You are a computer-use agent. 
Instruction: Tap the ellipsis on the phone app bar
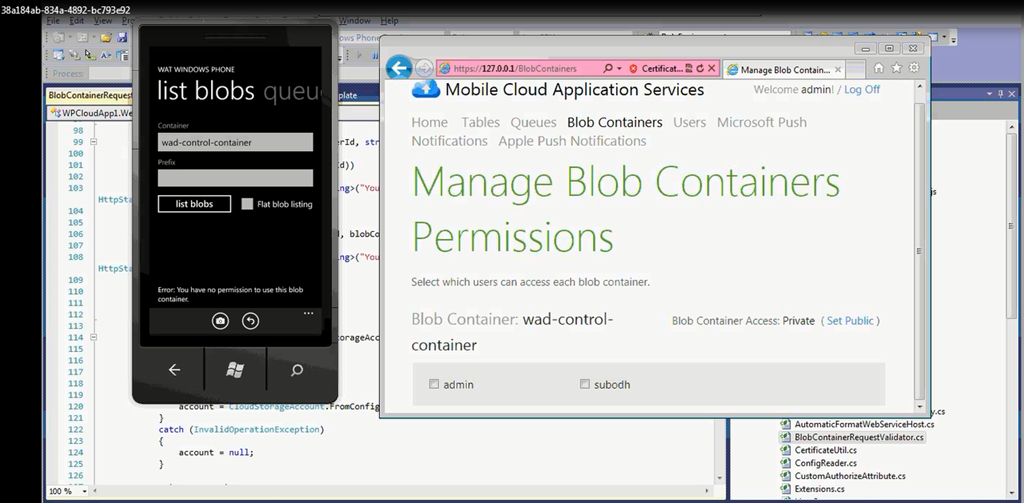click(308, 314)
